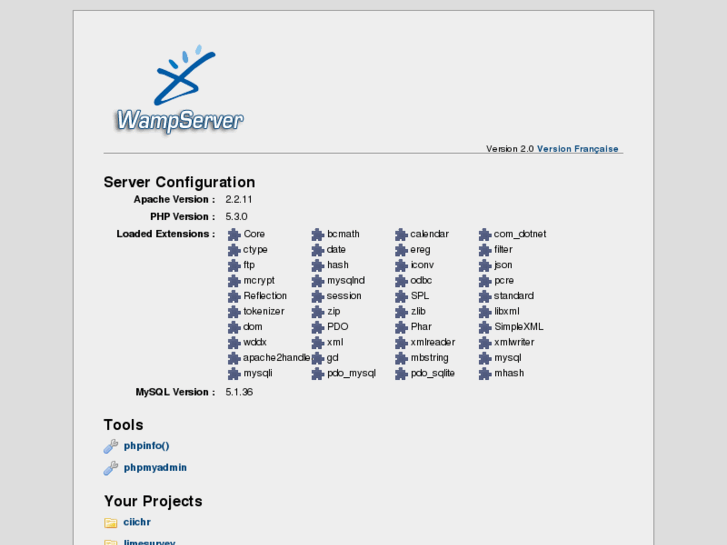
Task: Click the puzzle icon beside json
Action: [485, 265]
